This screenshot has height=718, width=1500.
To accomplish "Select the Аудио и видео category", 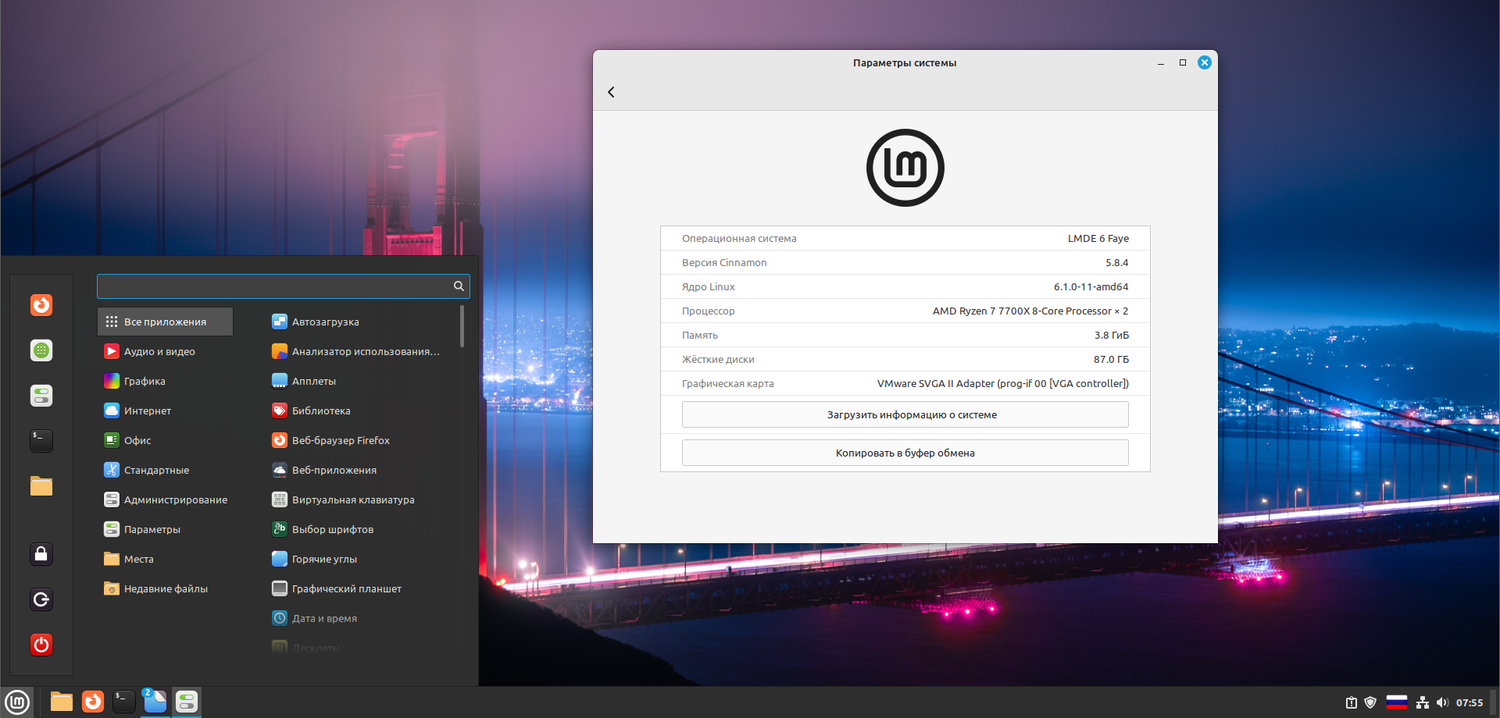I will [165, 352].
